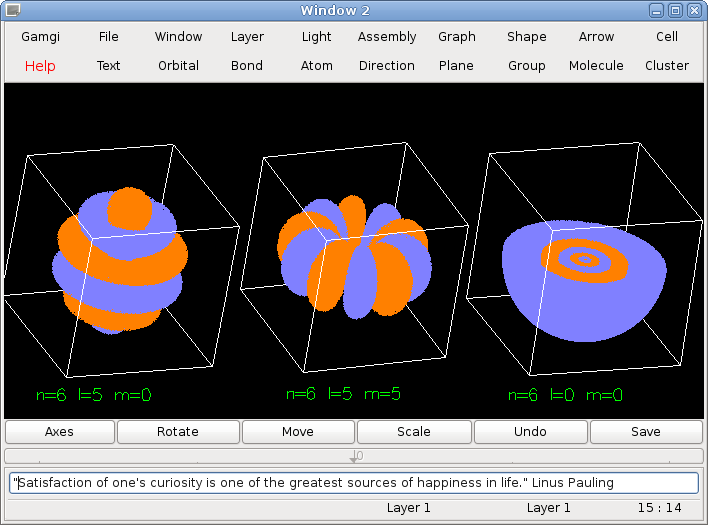Click the Move button

[x=298, y=432]
